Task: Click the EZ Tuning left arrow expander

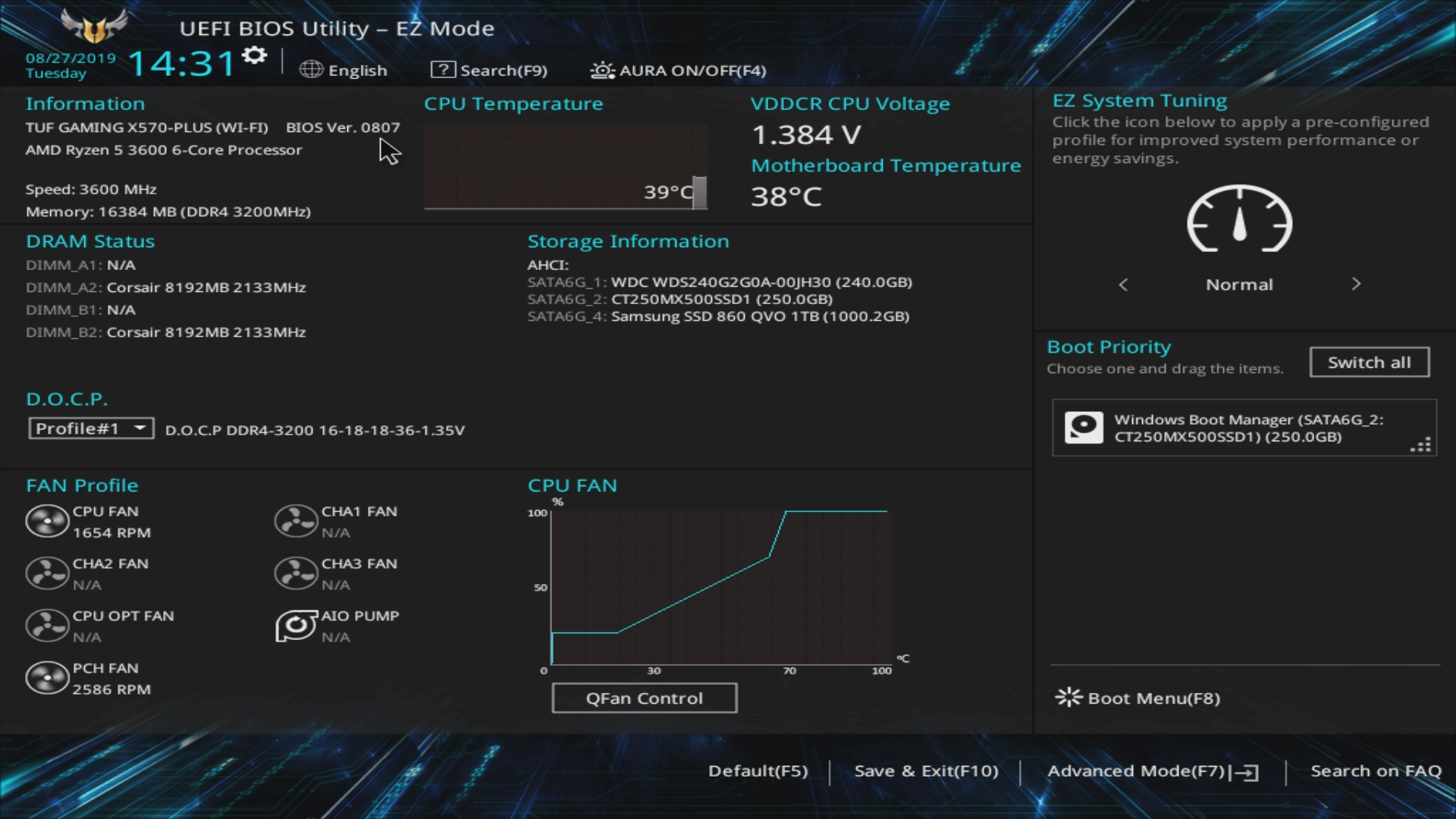Action: click(x=1124, y=284)
